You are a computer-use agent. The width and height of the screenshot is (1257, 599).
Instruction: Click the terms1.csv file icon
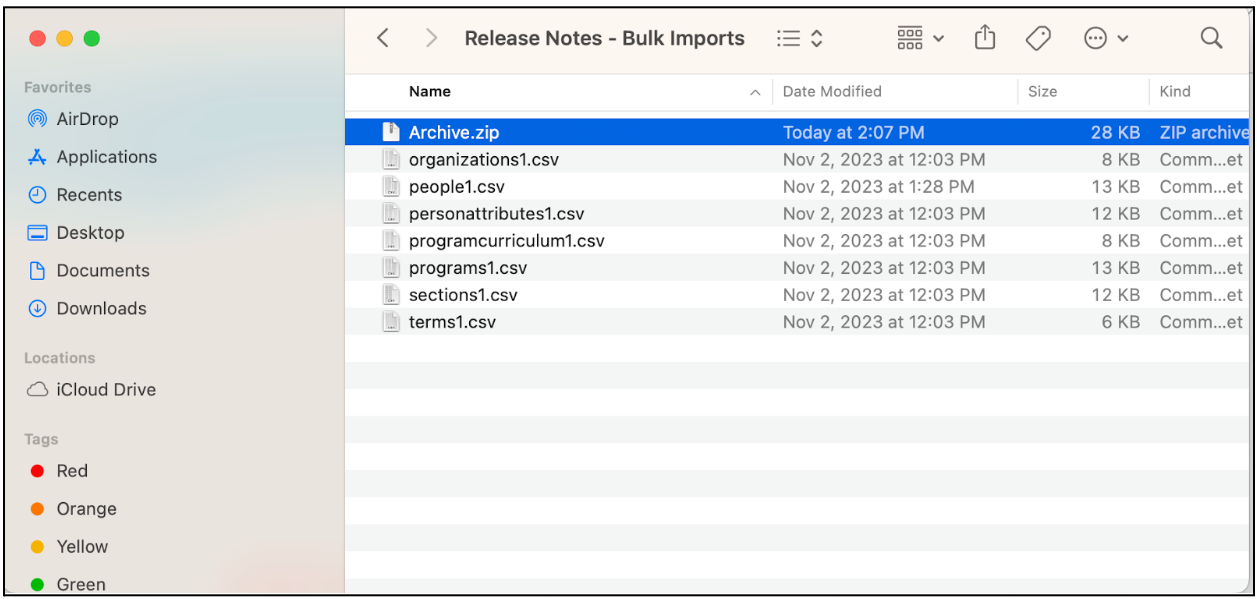tap(391, 321)
